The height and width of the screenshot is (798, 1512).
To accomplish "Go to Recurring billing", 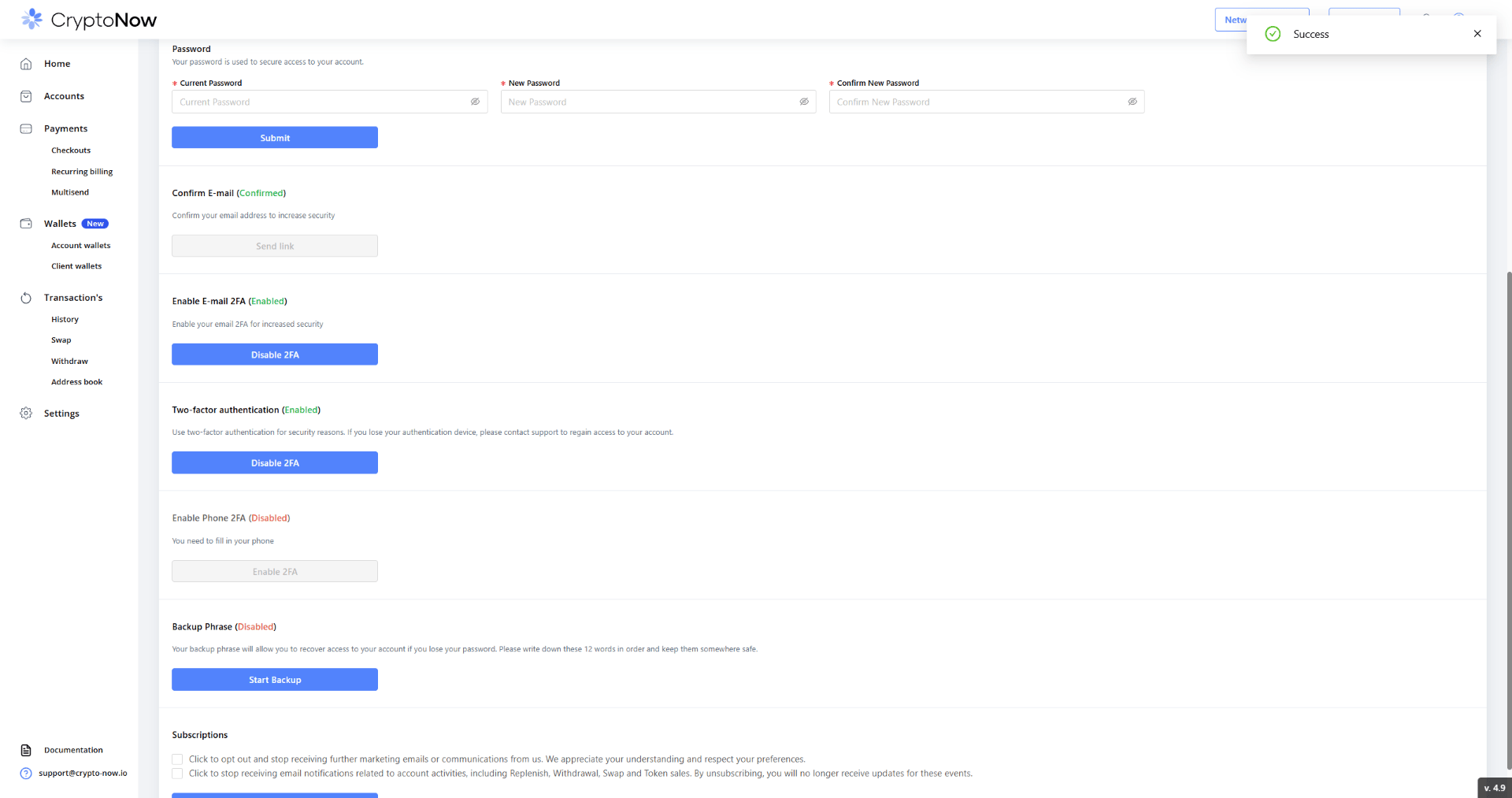I will [82, 172].
